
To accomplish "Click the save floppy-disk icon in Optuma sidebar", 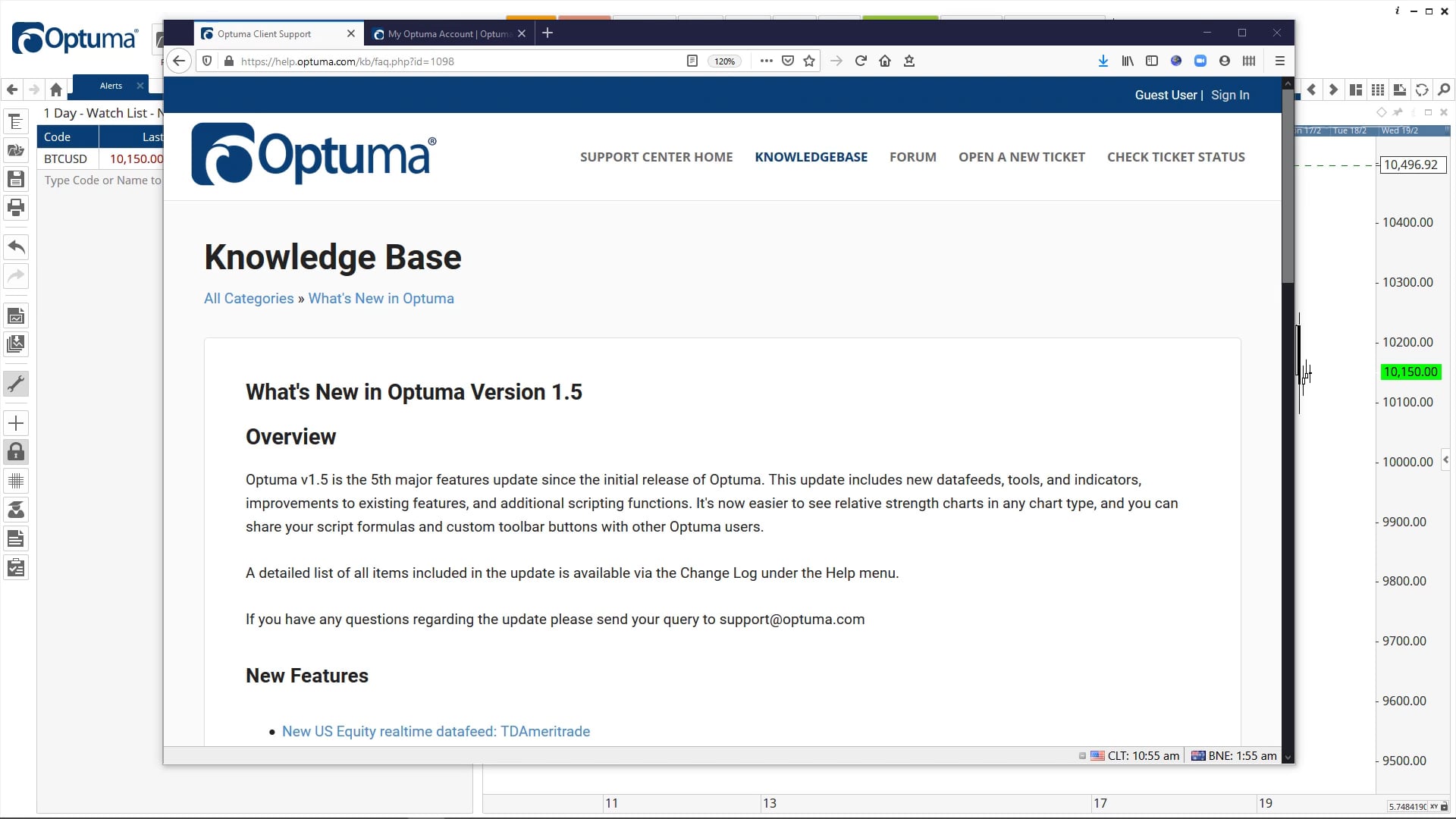I will click(16, 179).
